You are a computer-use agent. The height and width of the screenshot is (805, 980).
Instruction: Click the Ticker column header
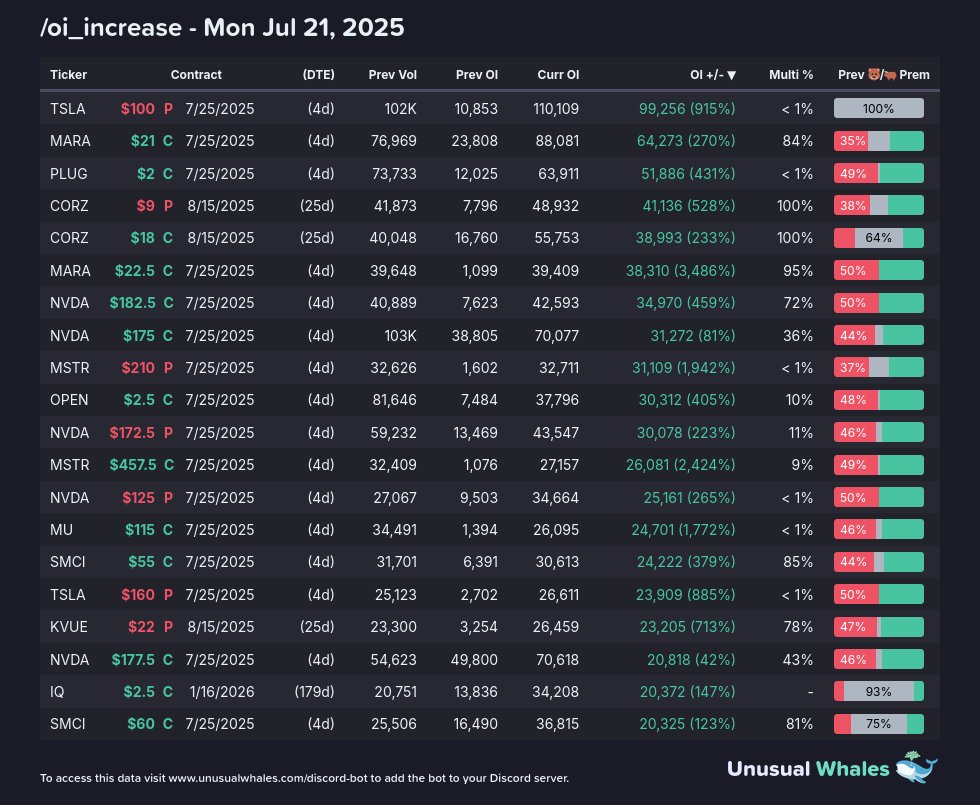click(x=68, y=74)
